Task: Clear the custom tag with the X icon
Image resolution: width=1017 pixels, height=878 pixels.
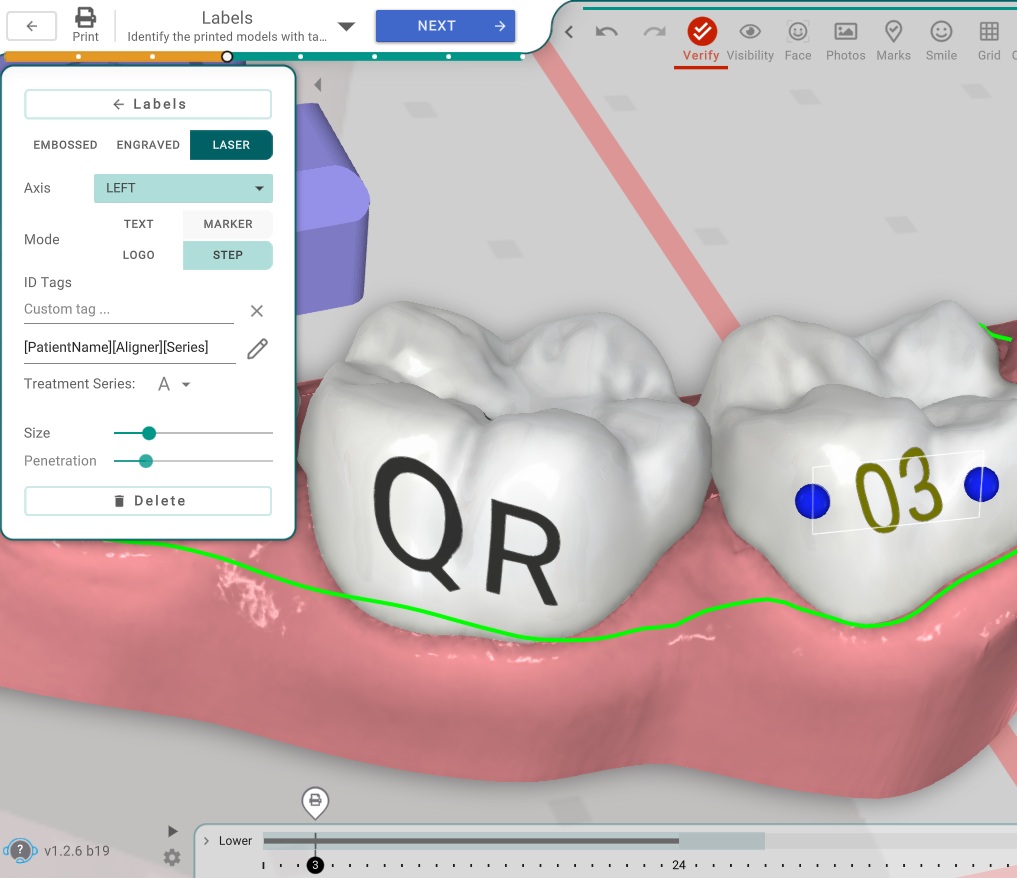Action: [x=257, y=311]
